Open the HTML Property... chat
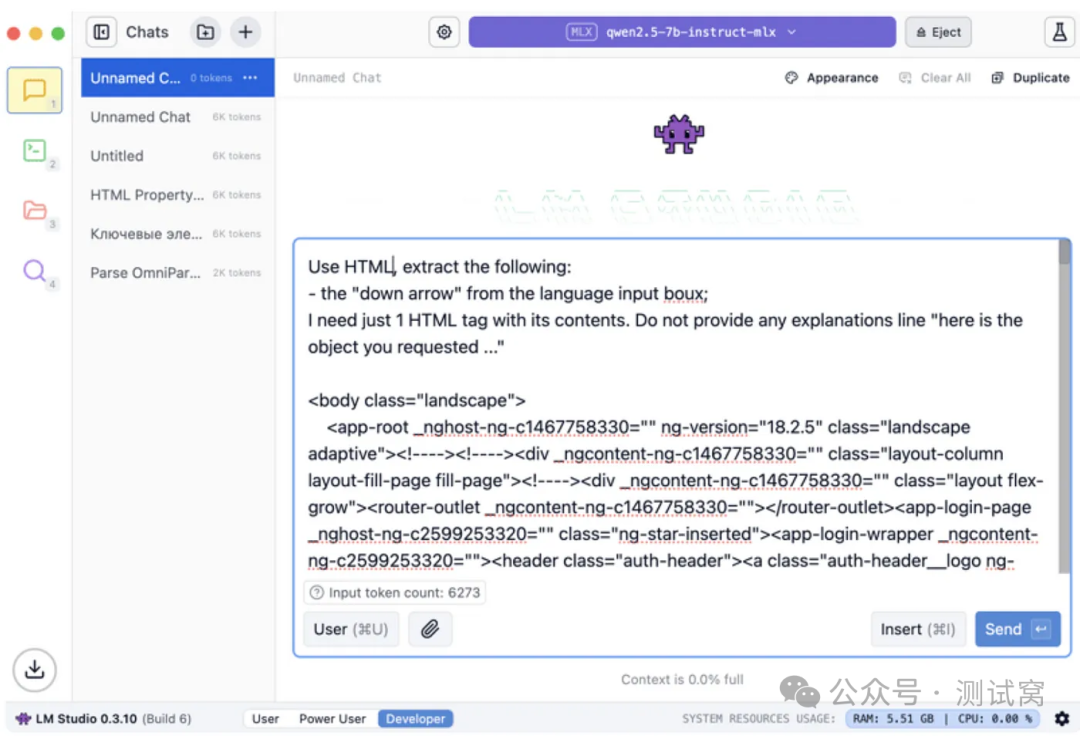Screen dimensions: 1080x736 pos(178,195)
